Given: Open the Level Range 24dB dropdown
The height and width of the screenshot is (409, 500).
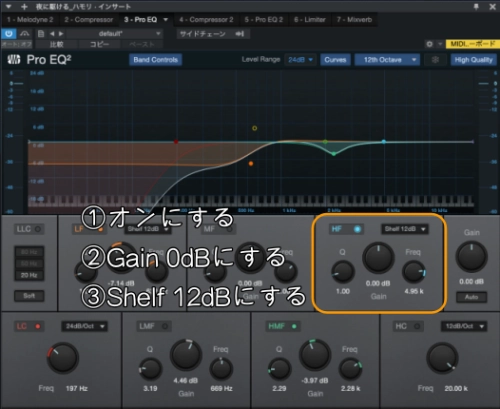Looking at the screenshot, I should (x=300, y=60).
